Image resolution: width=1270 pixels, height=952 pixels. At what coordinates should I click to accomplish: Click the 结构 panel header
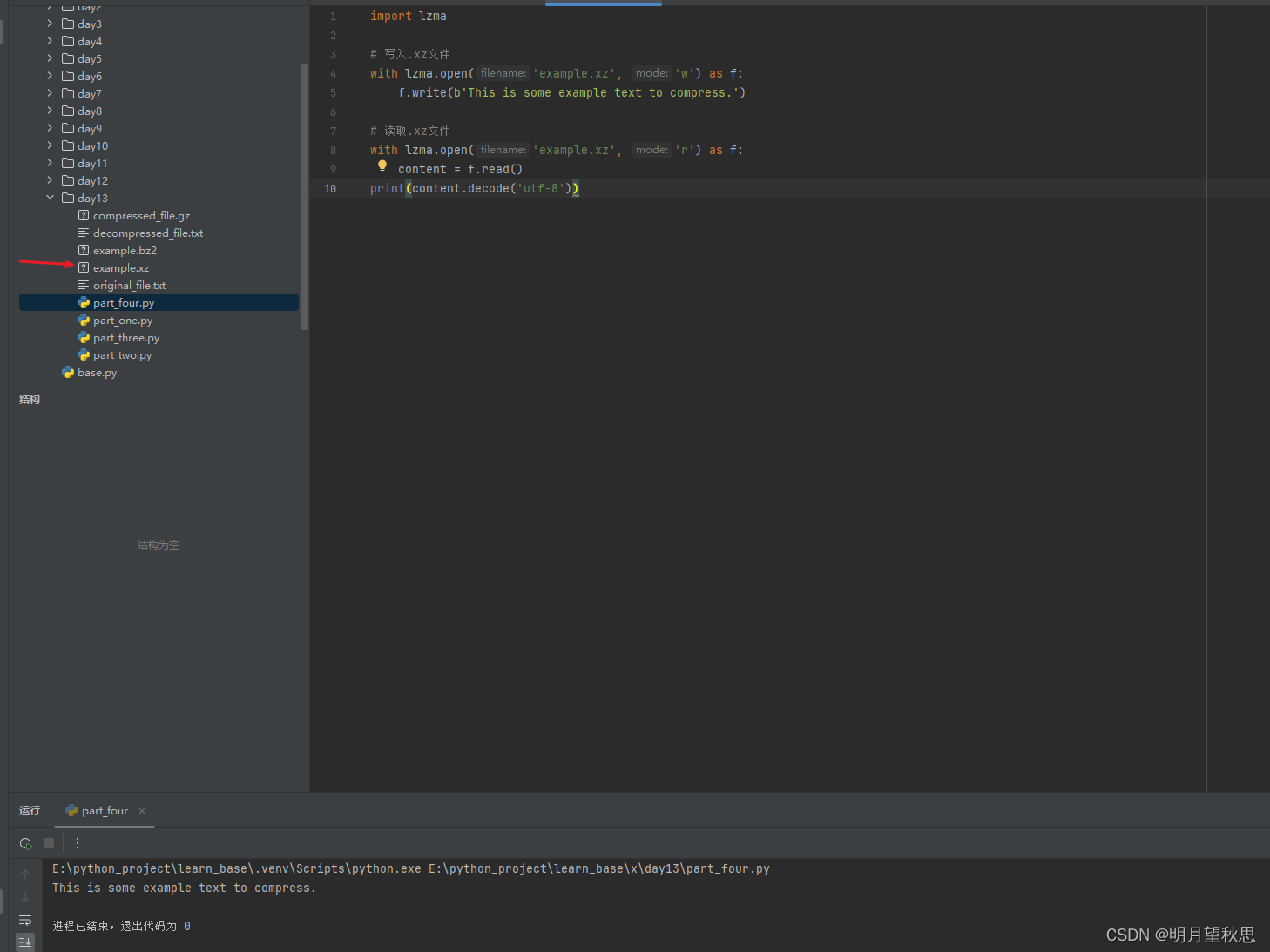tap(30, 400)
